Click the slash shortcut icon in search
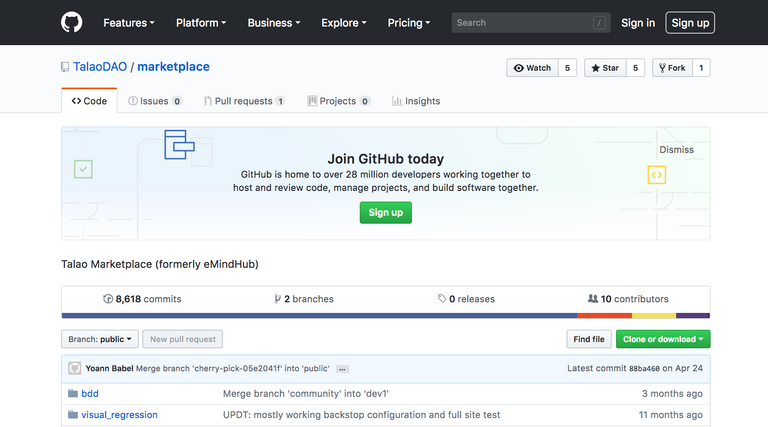The height and width of the screenshot is (427, 768). coord(599,23)
